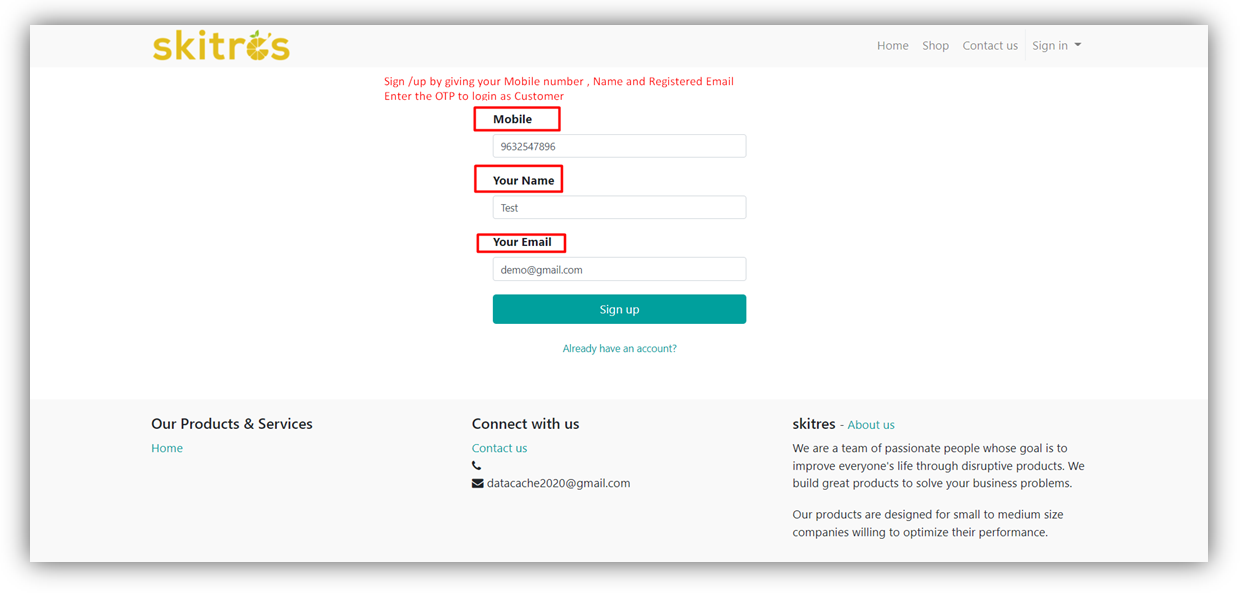Go to Shop in the navigation bar
The width and height of the screenshot is (1240, 593).
tap(935, 46)
